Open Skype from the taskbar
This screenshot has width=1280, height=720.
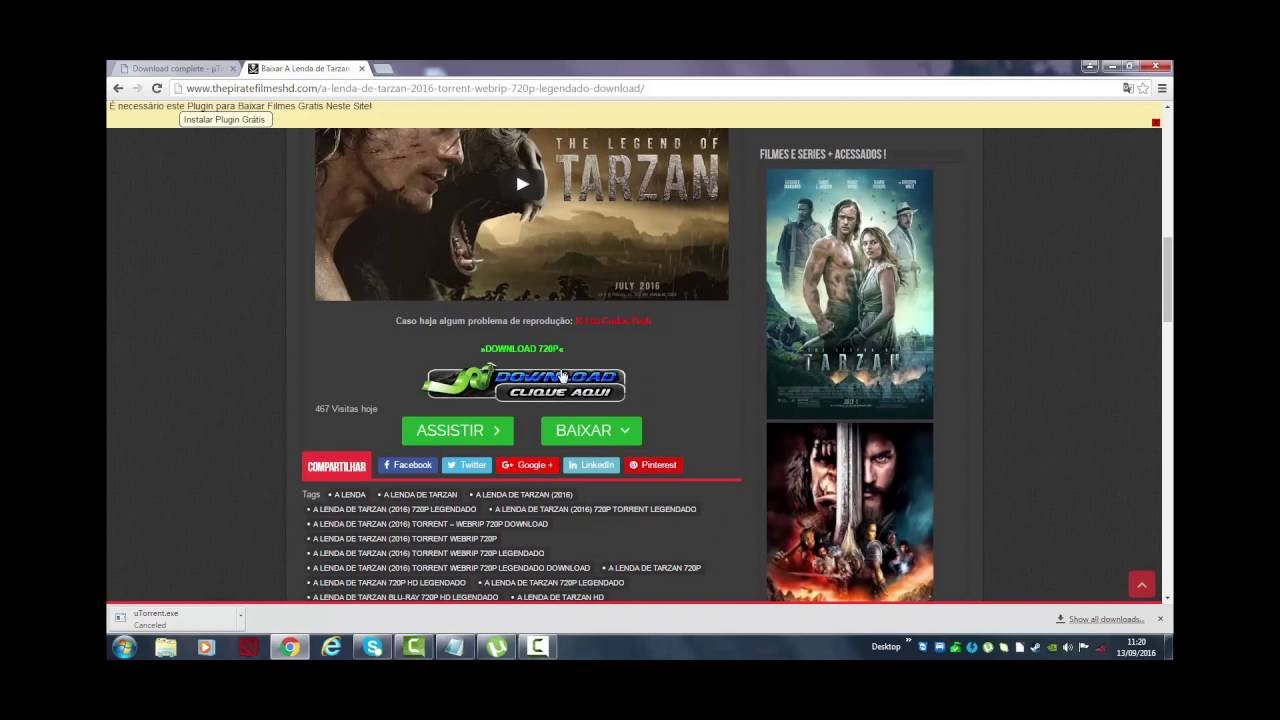tap(373, 647)
